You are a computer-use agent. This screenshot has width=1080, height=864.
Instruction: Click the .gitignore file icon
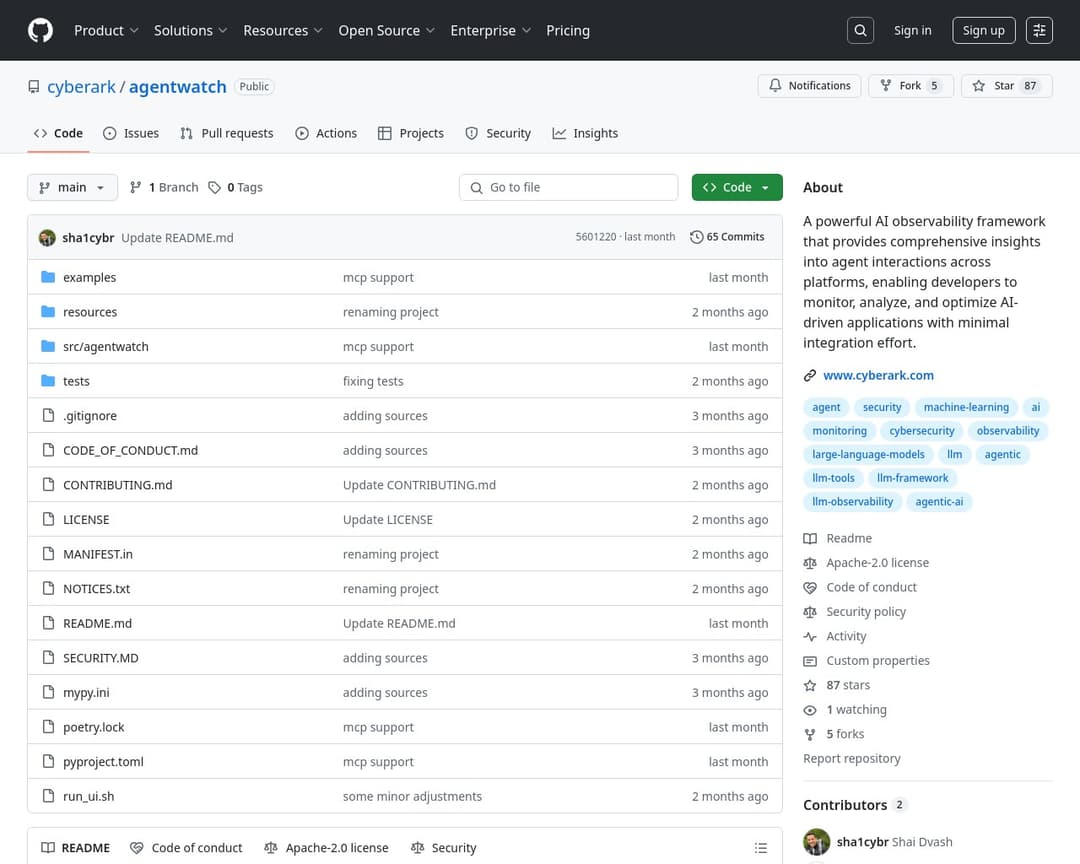tap(48, 415)
